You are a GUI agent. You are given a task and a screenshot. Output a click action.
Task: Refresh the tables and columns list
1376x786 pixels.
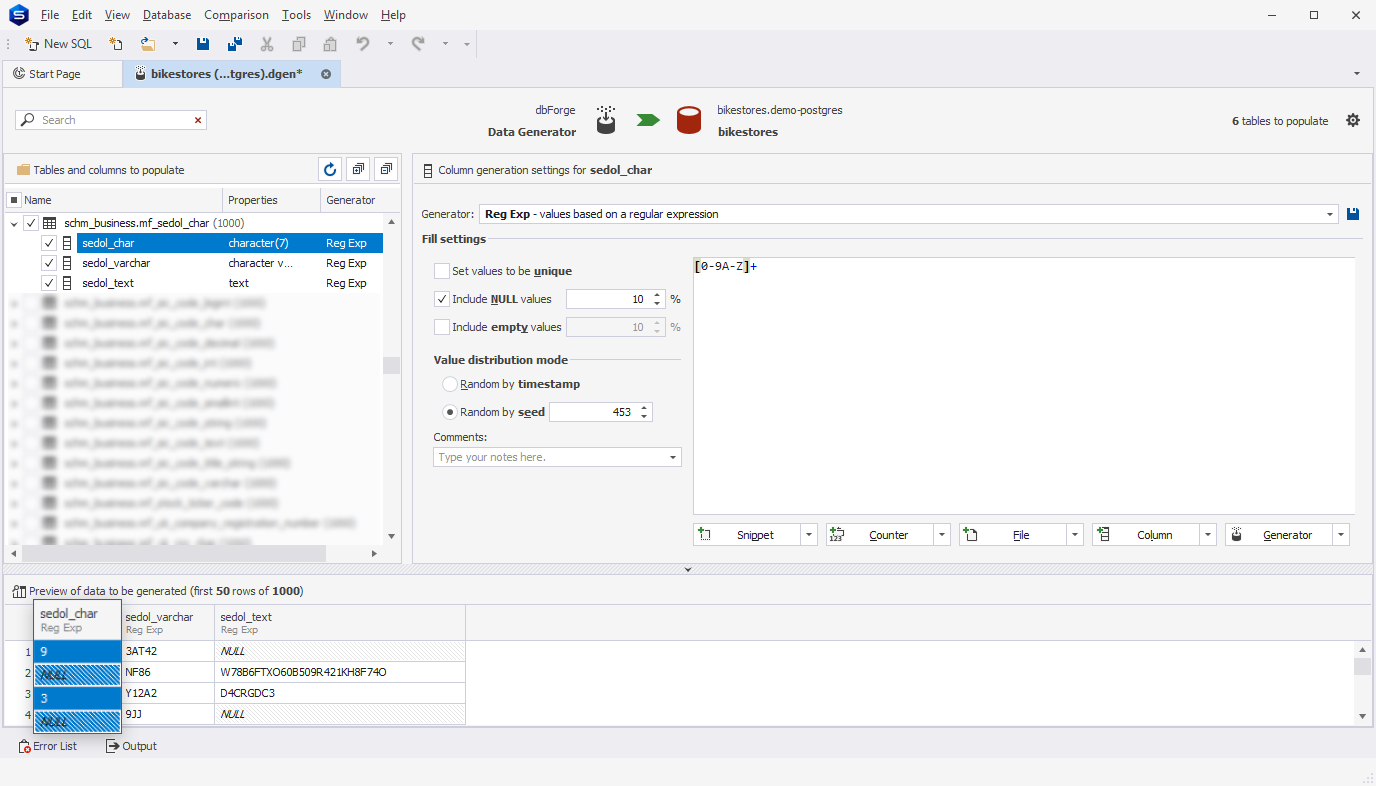[x=330, y=169]
